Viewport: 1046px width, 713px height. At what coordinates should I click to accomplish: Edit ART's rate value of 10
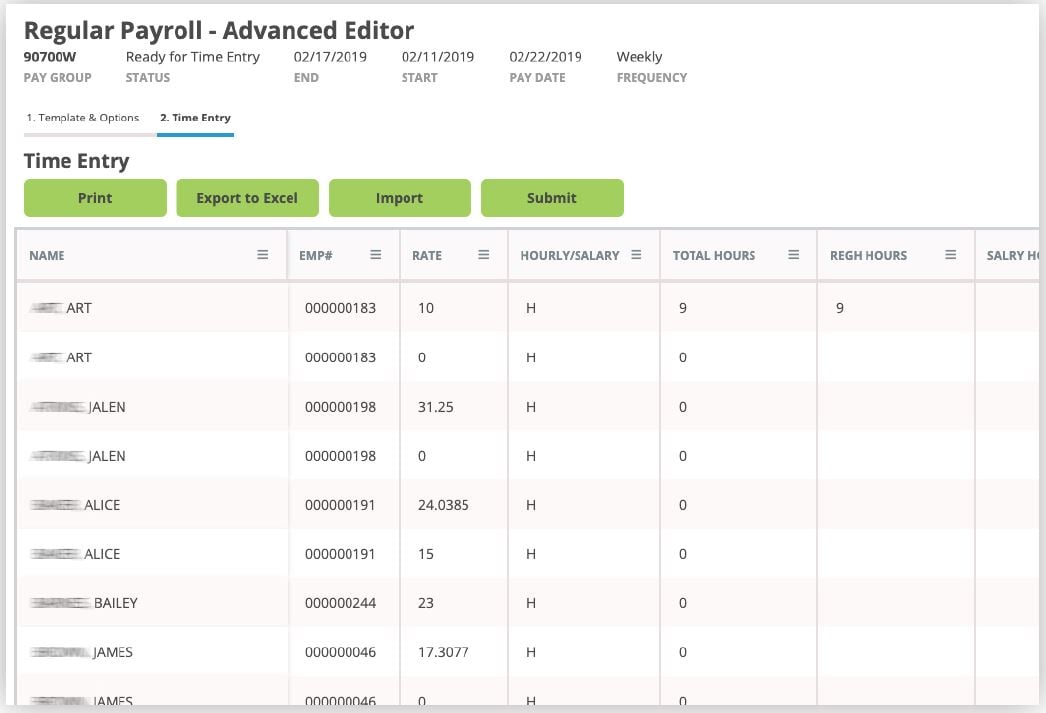tap(424, 307)
